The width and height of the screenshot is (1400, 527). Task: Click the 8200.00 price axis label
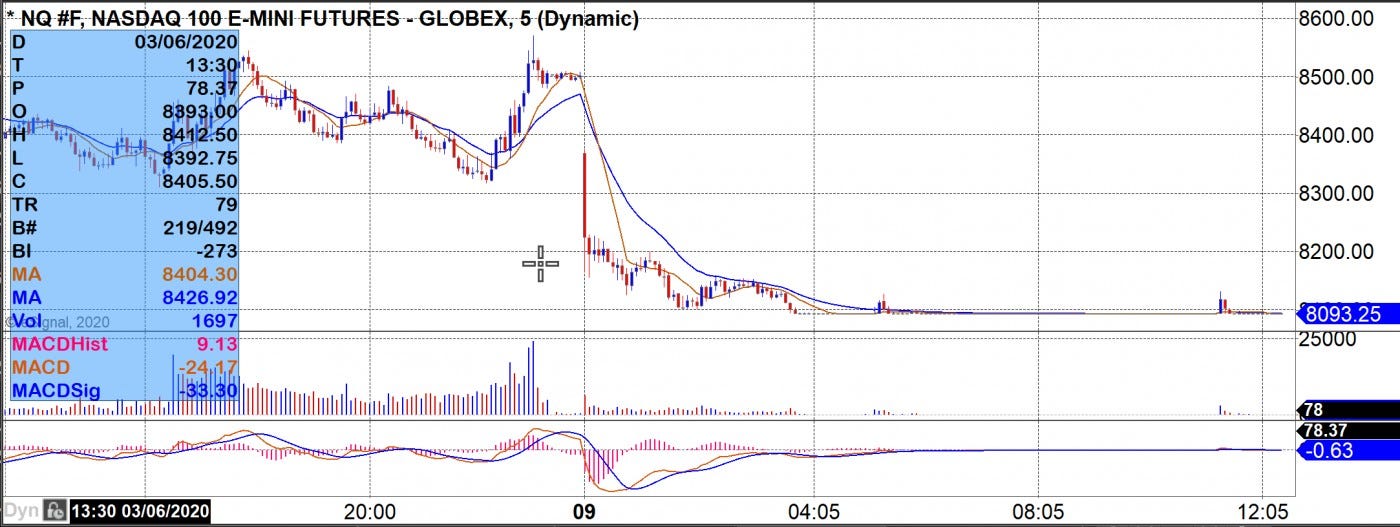click(1335, 250)
